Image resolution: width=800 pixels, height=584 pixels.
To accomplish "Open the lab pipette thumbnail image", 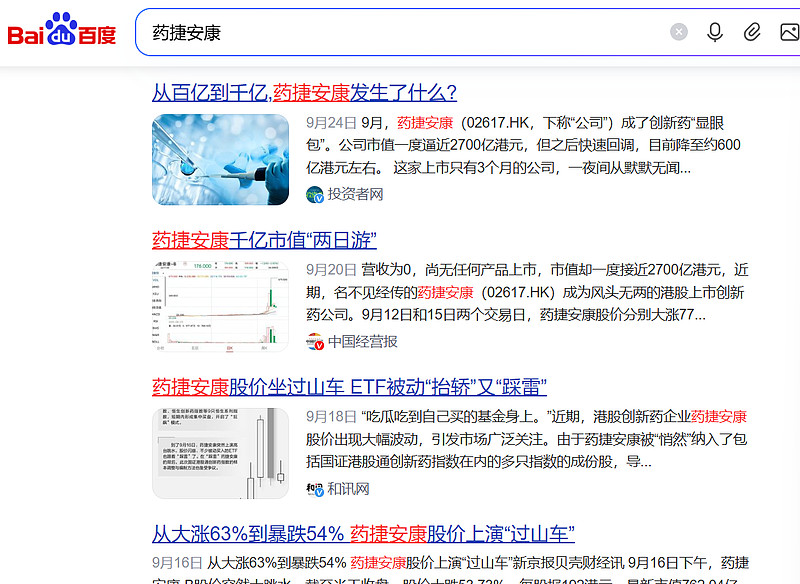I will (x=220, y=160).
